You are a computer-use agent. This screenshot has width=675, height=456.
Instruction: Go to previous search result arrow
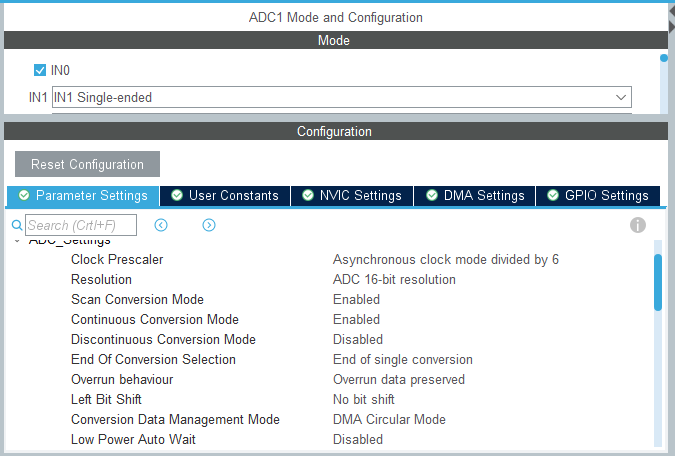(x=160, y=225)
